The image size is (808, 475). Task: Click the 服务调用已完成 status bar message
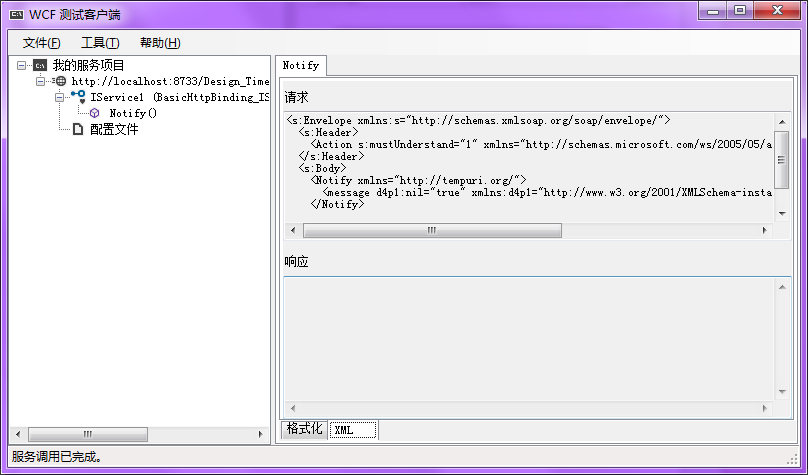pos(57,457)
